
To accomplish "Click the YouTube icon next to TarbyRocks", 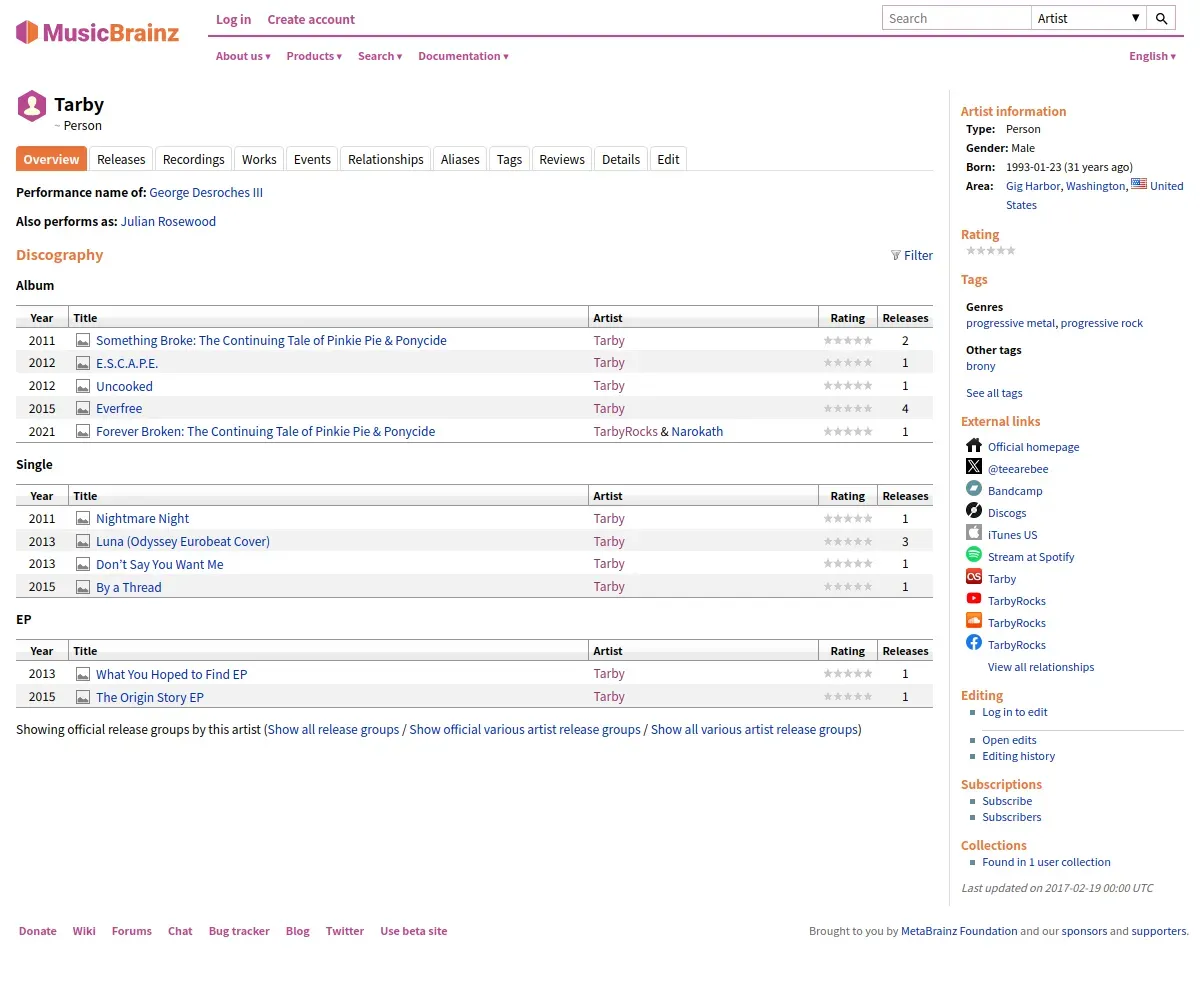I will 974,599.
